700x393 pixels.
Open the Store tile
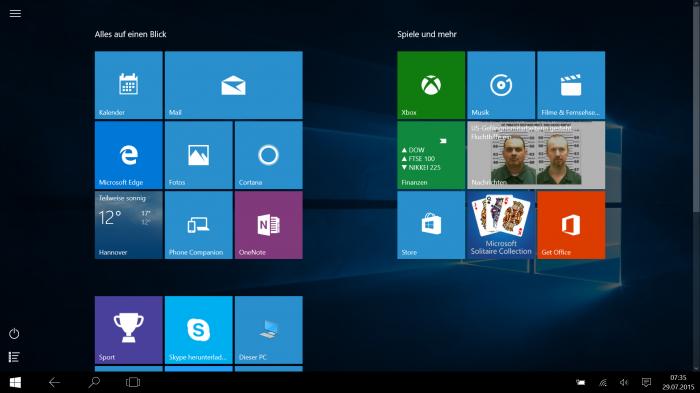(431, 225)
